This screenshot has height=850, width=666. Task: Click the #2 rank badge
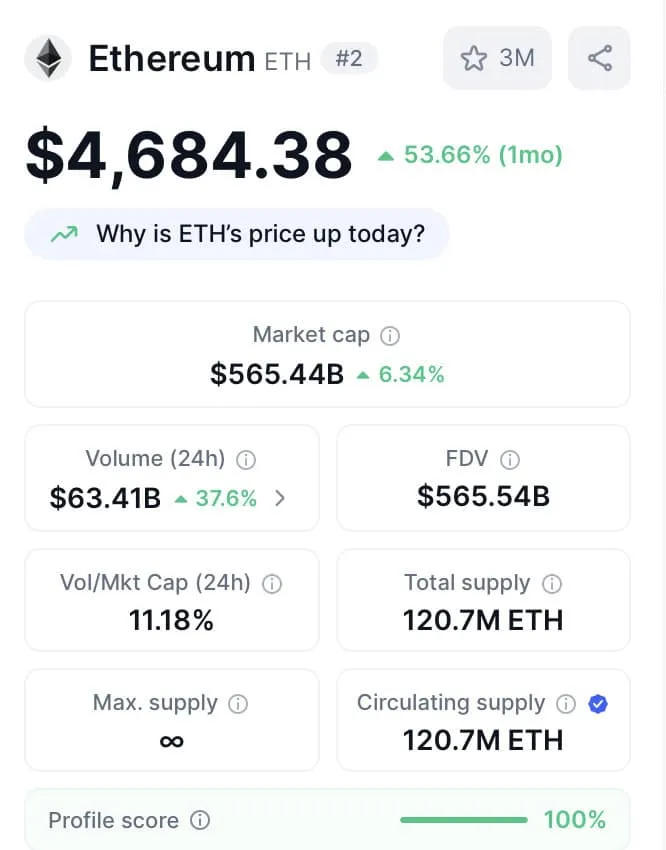click(348, 58)
